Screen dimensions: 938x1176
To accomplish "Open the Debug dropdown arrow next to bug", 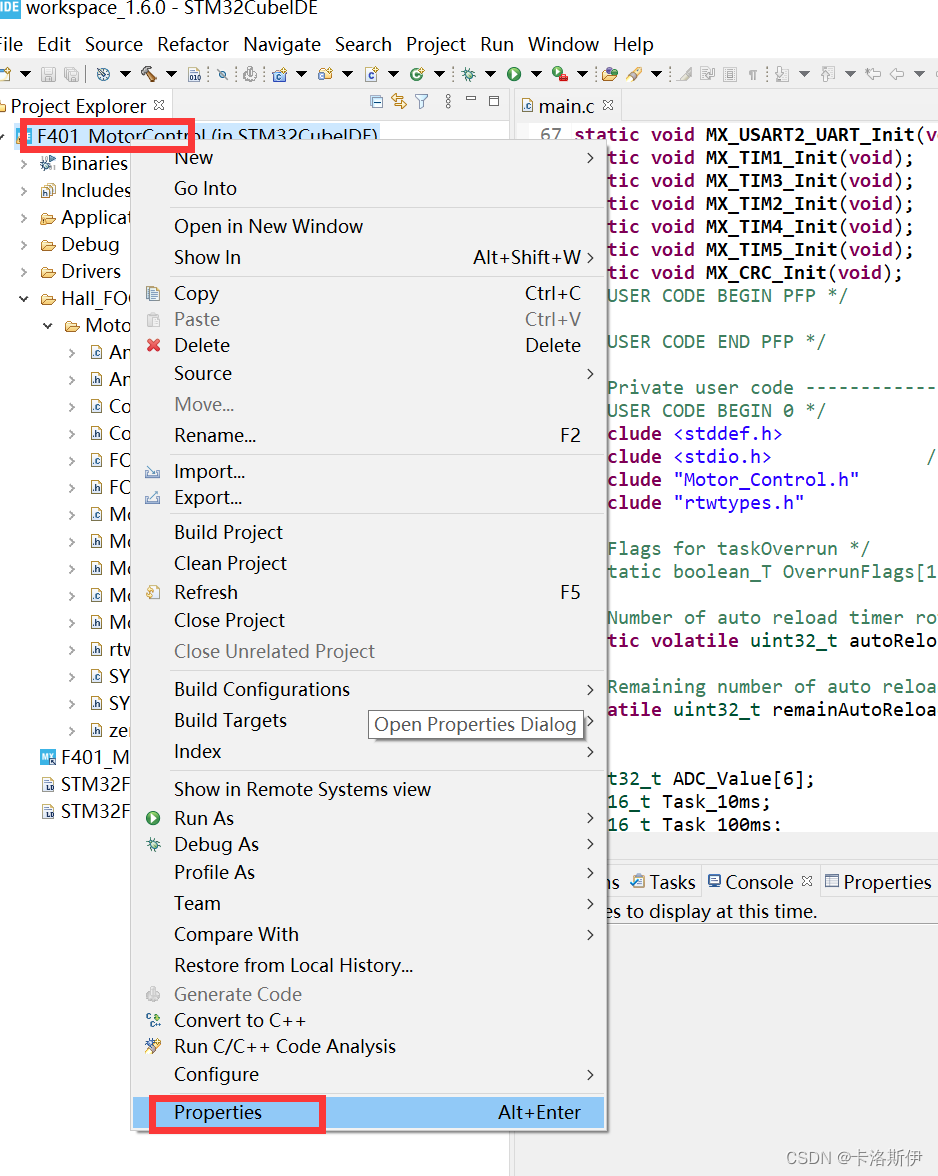I will coord(490,74).
